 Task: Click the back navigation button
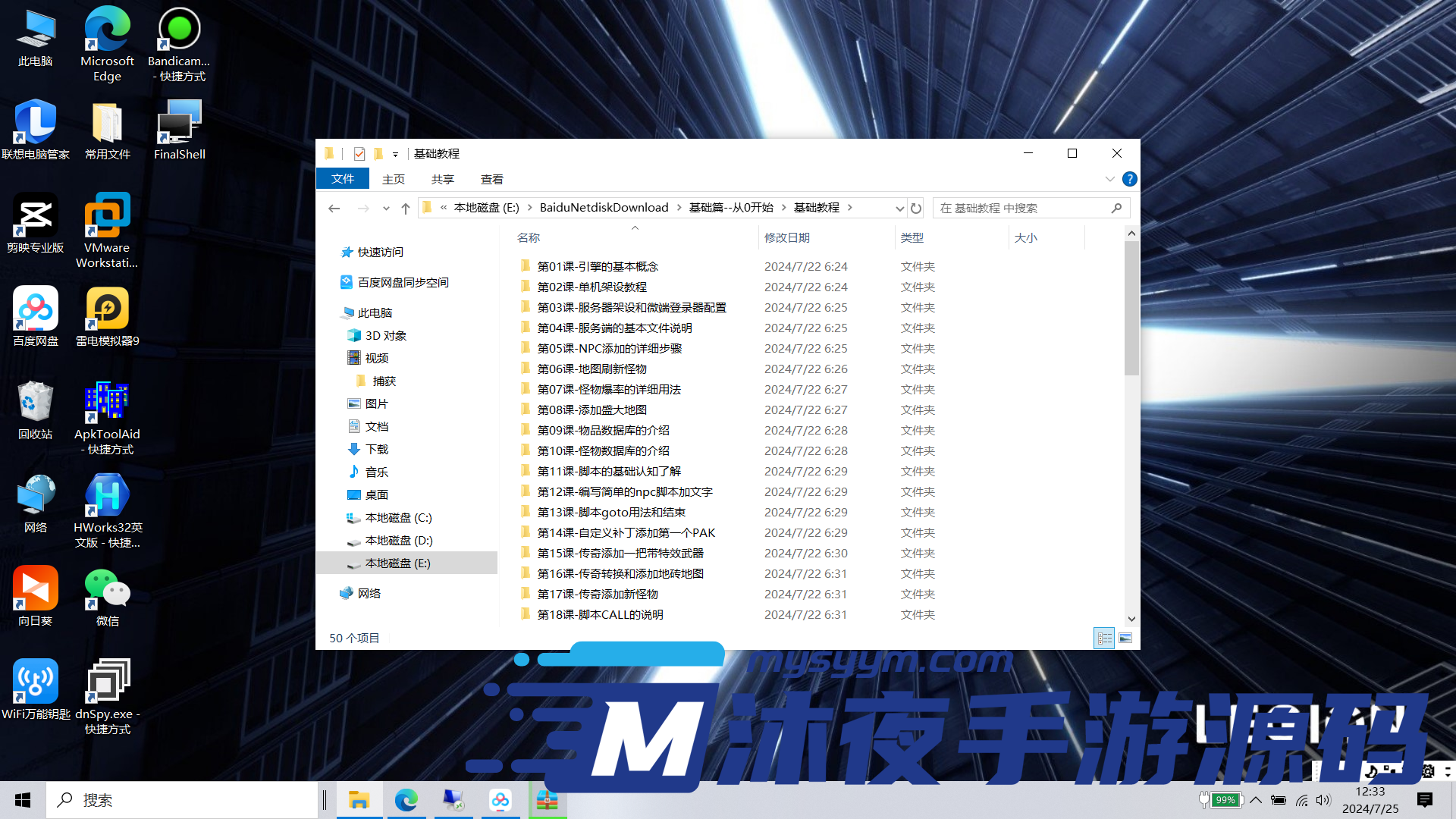click(334, 208)
